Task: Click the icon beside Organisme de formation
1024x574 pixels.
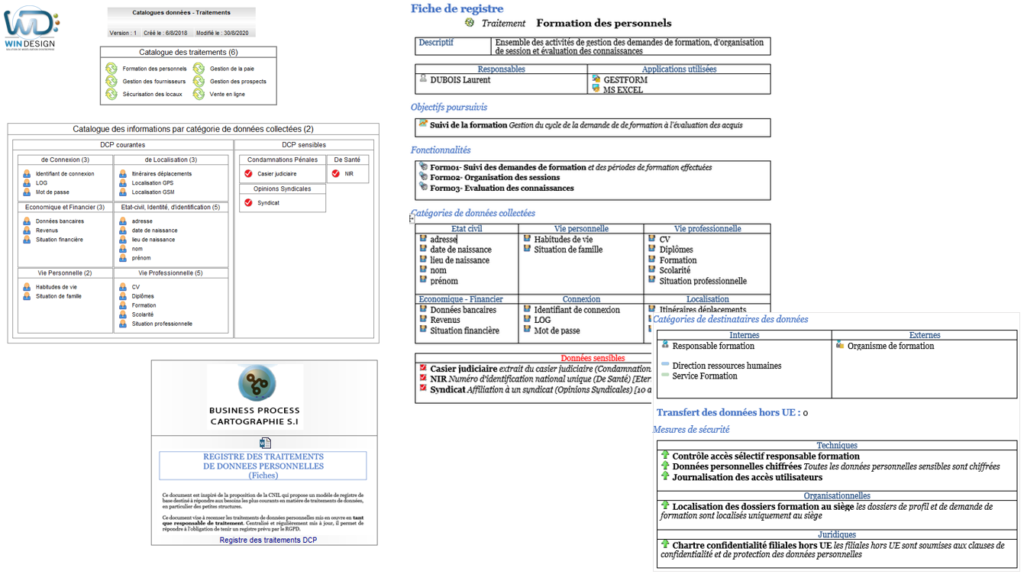Action: pos(840,344)
